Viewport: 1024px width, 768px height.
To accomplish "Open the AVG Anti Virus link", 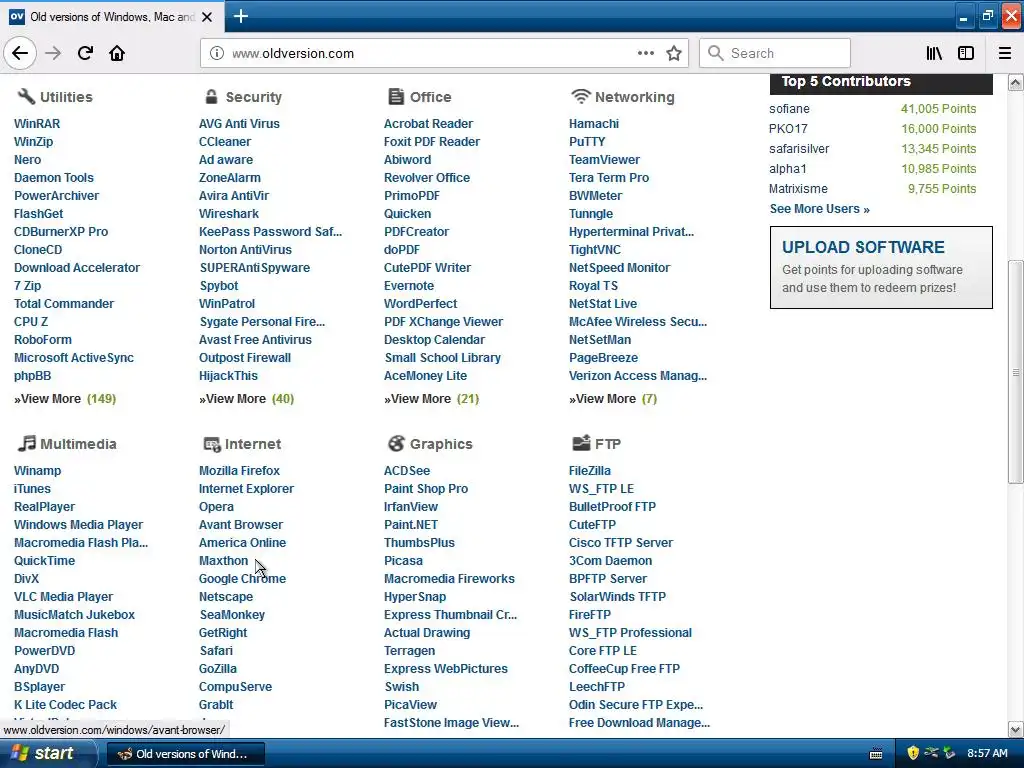I will pos(239,123).
